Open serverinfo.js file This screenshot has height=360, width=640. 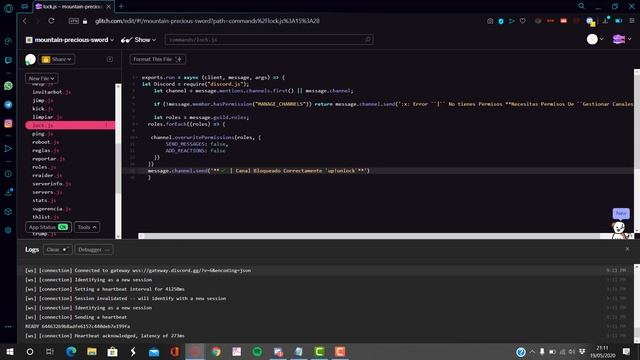(51, 184)
